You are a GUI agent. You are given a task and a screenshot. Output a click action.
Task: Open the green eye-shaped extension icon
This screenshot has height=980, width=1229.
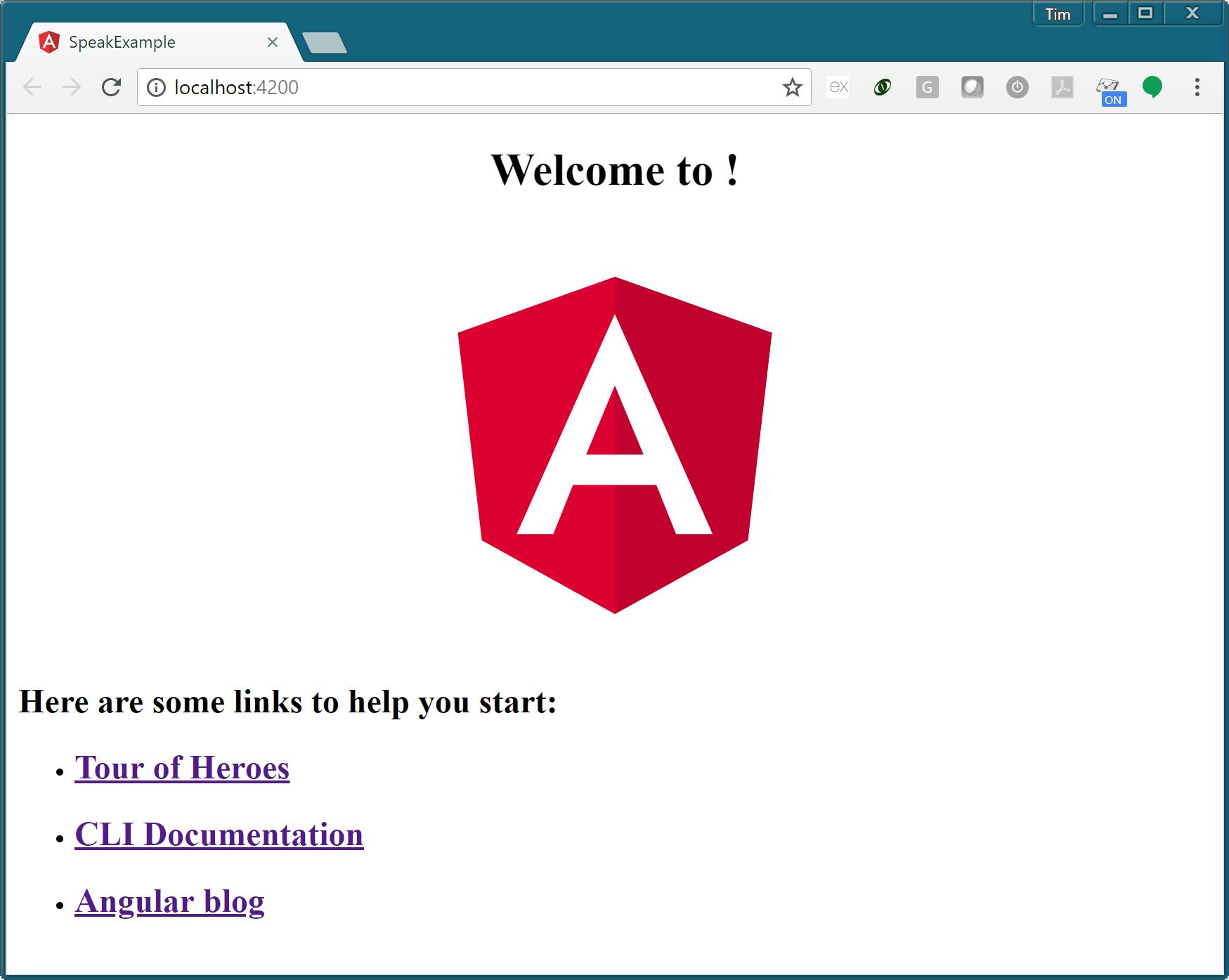[x=883, y=87]
